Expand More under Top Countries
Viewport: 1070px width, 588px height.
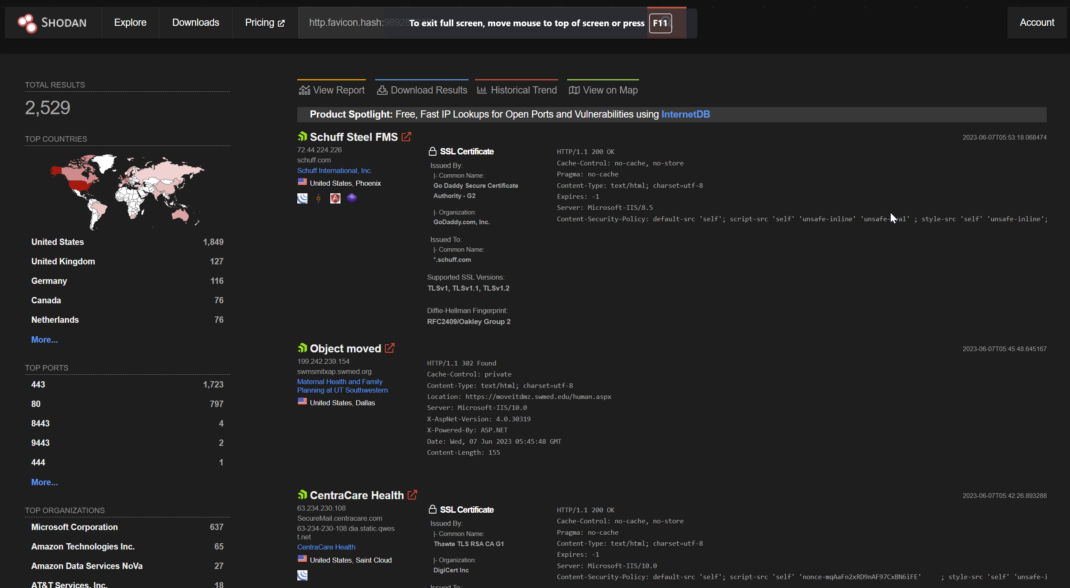[x=44, y=340]
